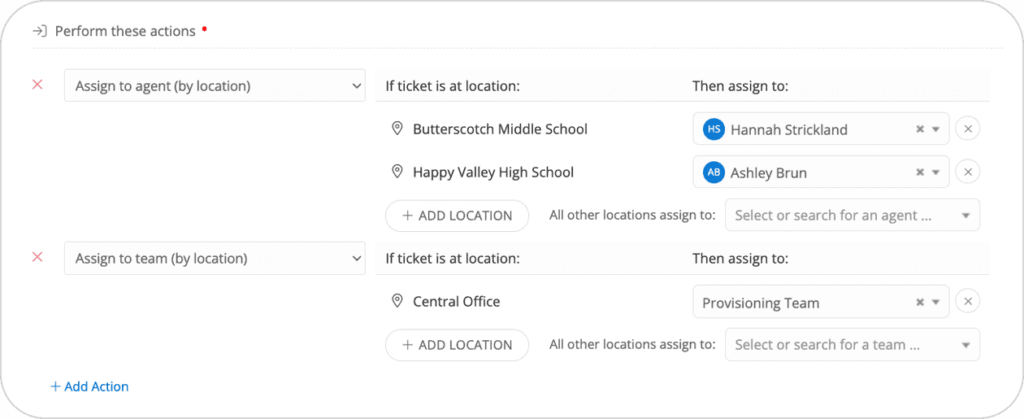Image resolution: width=1024 pixels, height=419 pixels.
Task: Delete the Central Office location row
Action: [968, 302]
